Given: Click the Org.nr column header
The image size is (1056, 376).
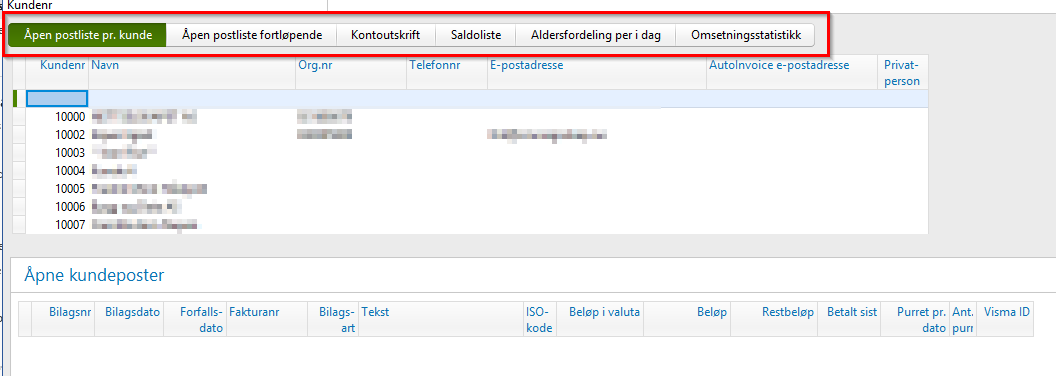Looking at the screenshot, I should (351, 72).
